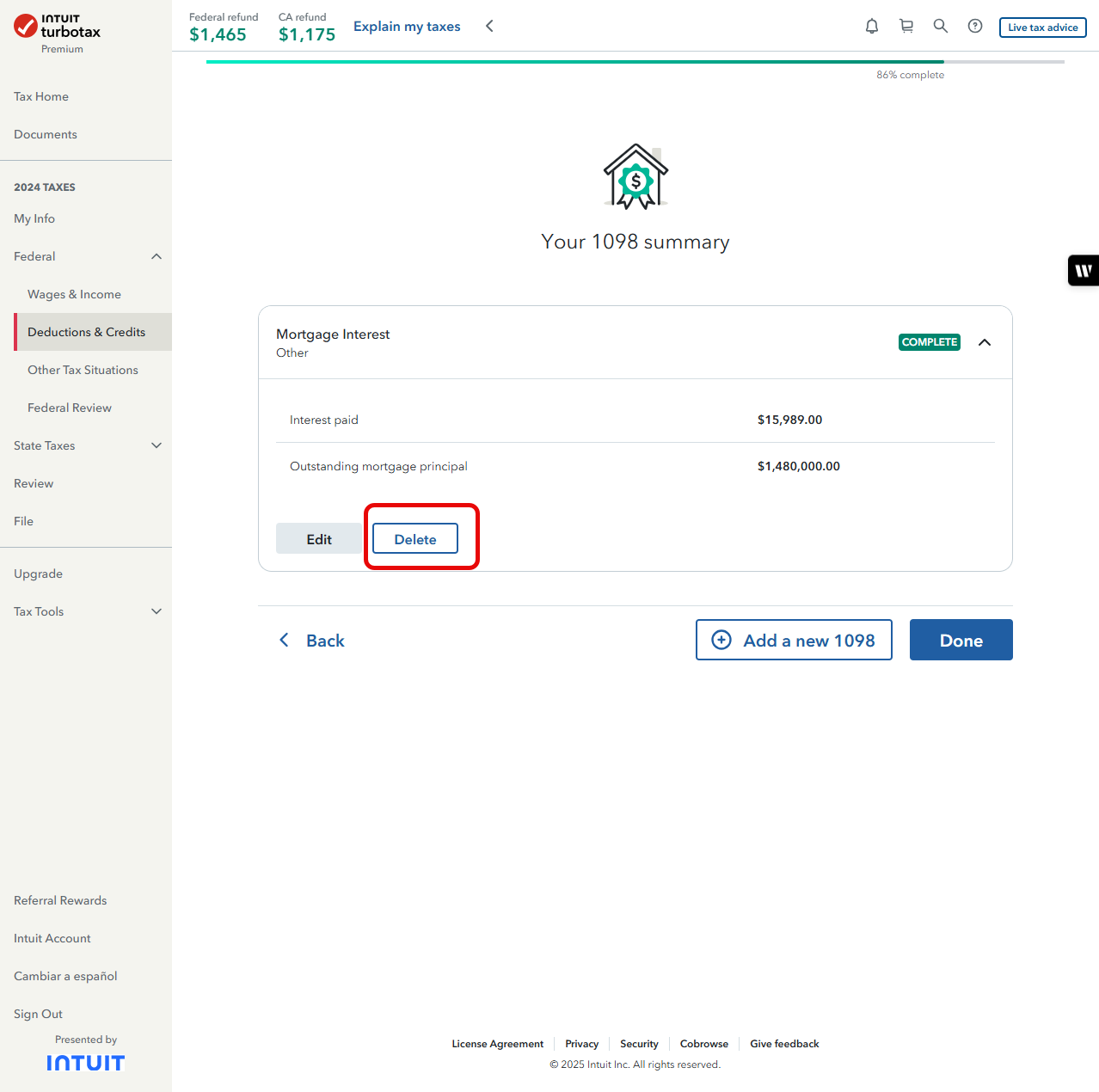Switch language with Cambiar a español
Viewport: 1099px width, 1092px height.
tap(65, 976)
